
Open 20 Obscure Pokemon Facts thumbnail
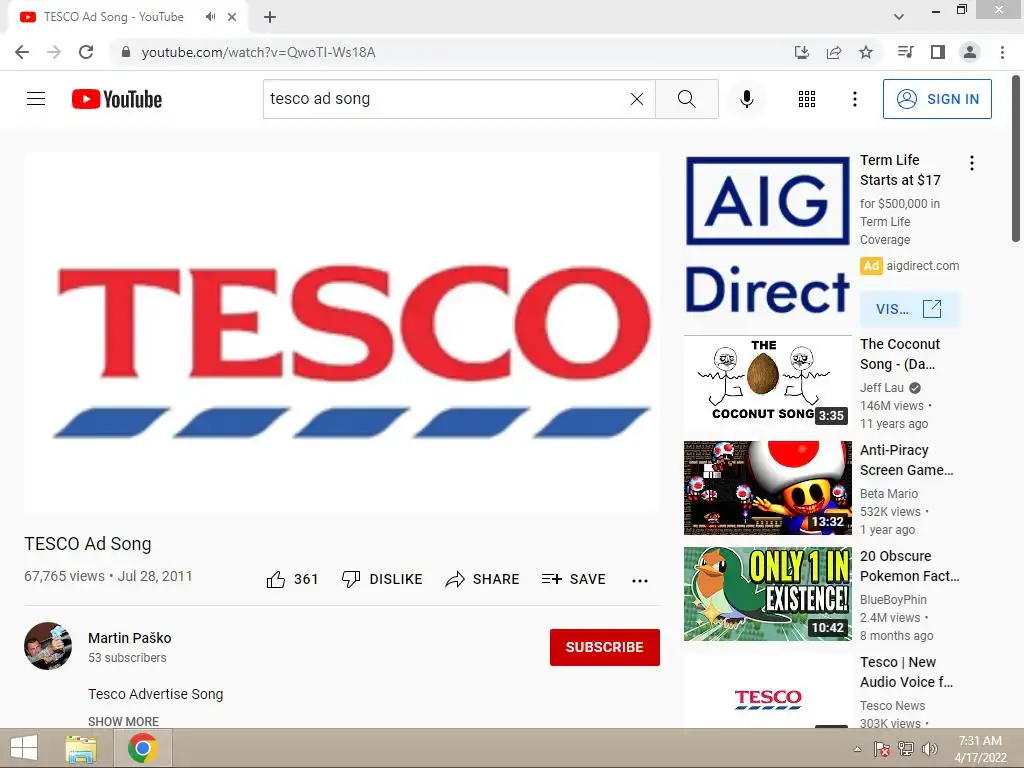click(x=768, y=594)
